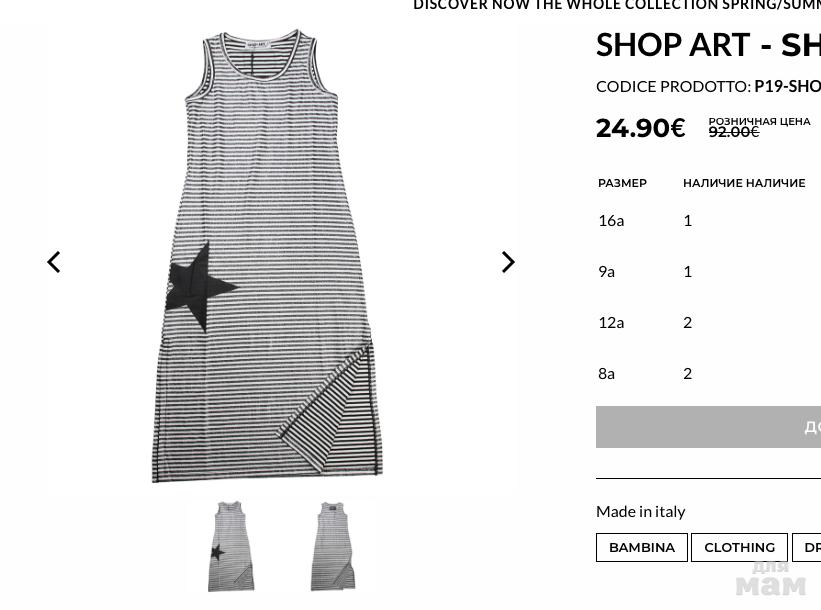Open the second dress thumbnail without the star
Viewport: 821px width, 610px height.
click(333, 546)
